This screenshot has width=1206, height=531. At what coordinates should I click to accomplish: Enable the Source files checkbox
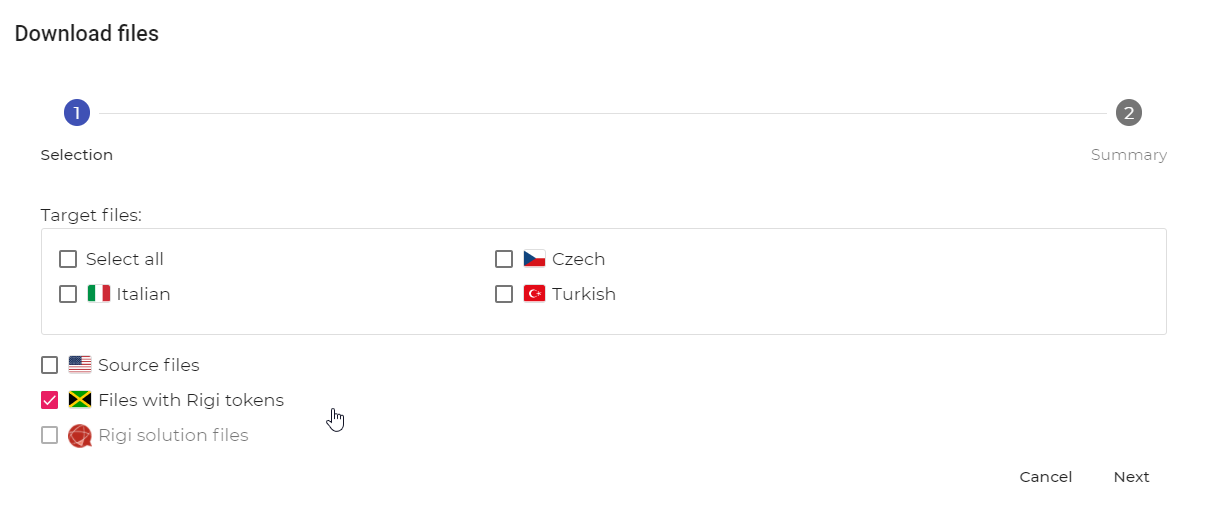[49, 365]
